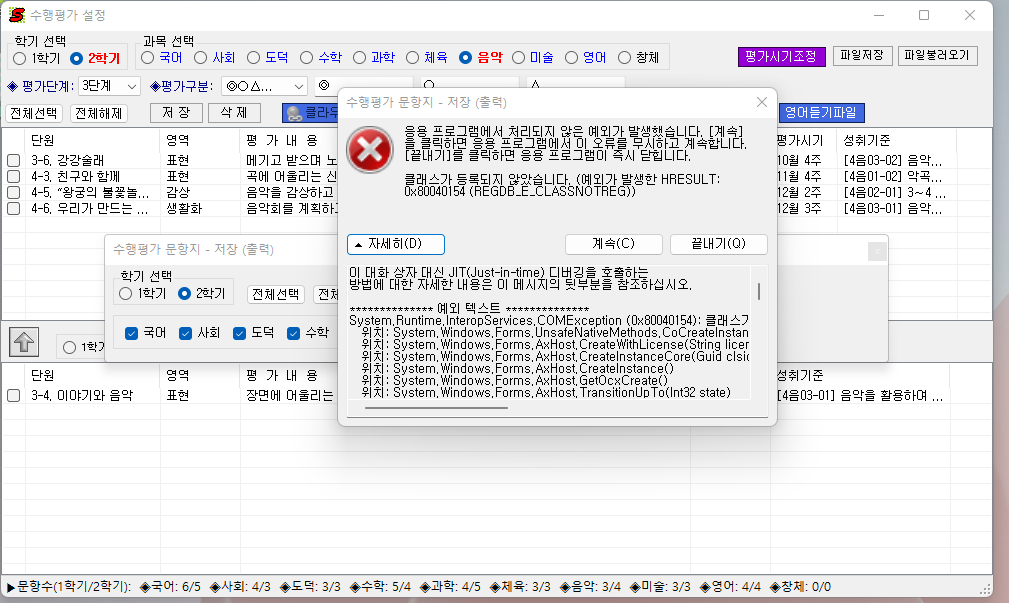The height and width of the screenshot is (603, 1009).
Task: Toggle the 도덕 checkbox in save dialog
Action: [x=240, y=333]
